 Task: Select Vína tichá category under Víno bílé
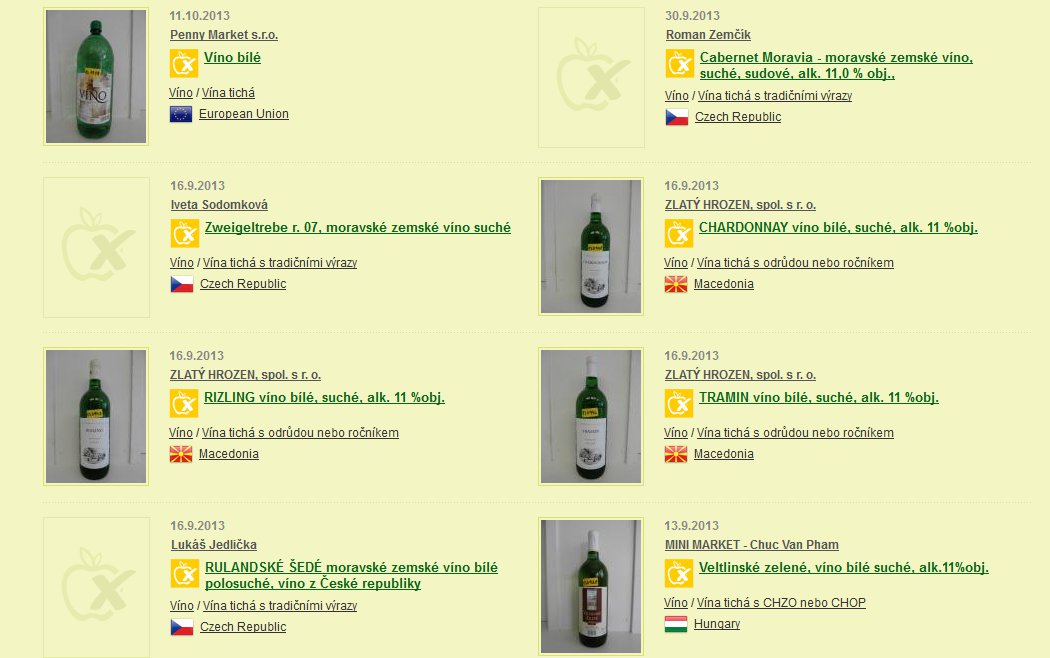point(228,93)
